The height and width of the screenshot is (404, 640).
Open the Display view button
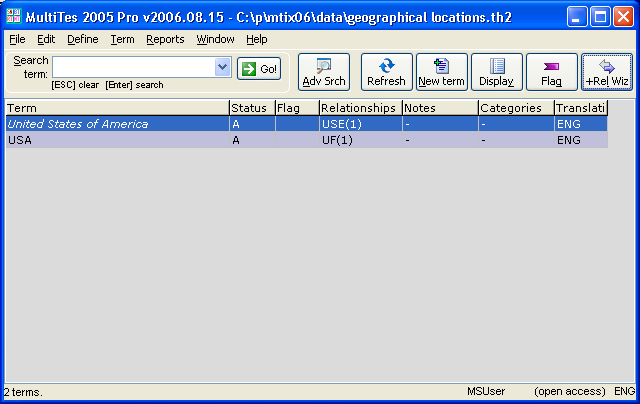coord(497,72)
